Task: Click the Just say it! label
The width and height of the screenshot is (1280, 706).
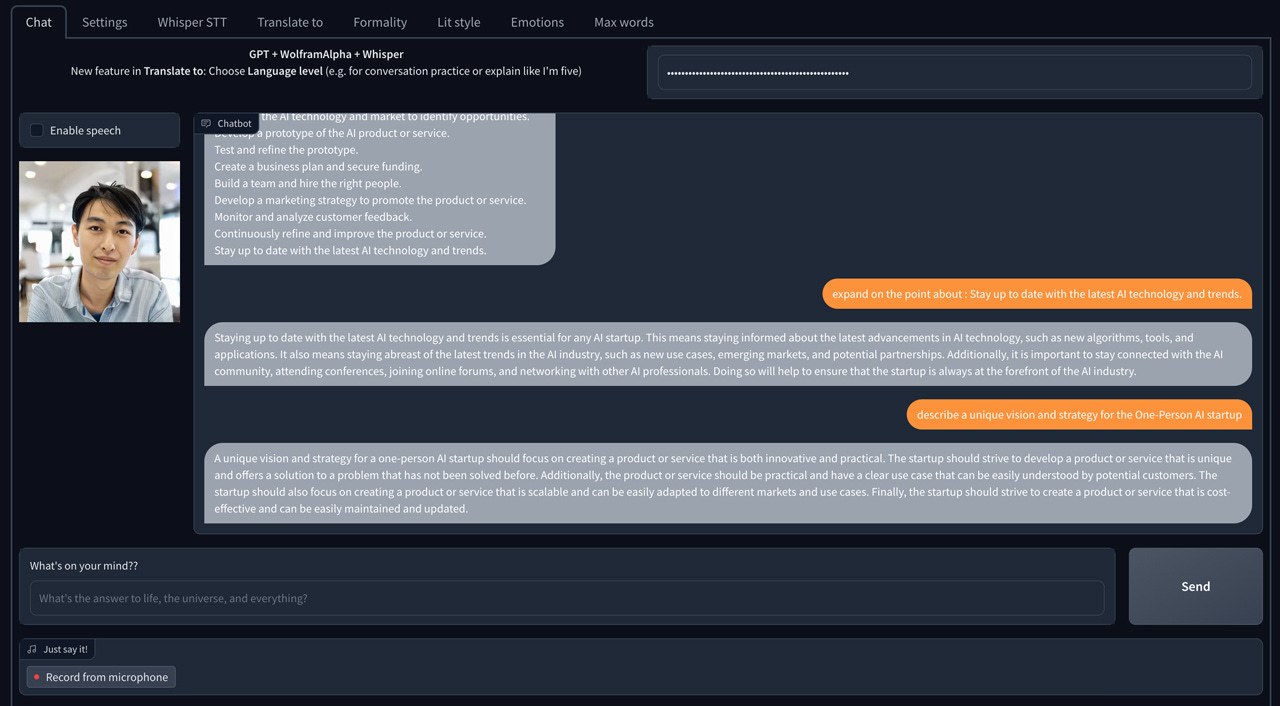Action: pyautogui.click(x=63, y=648)
